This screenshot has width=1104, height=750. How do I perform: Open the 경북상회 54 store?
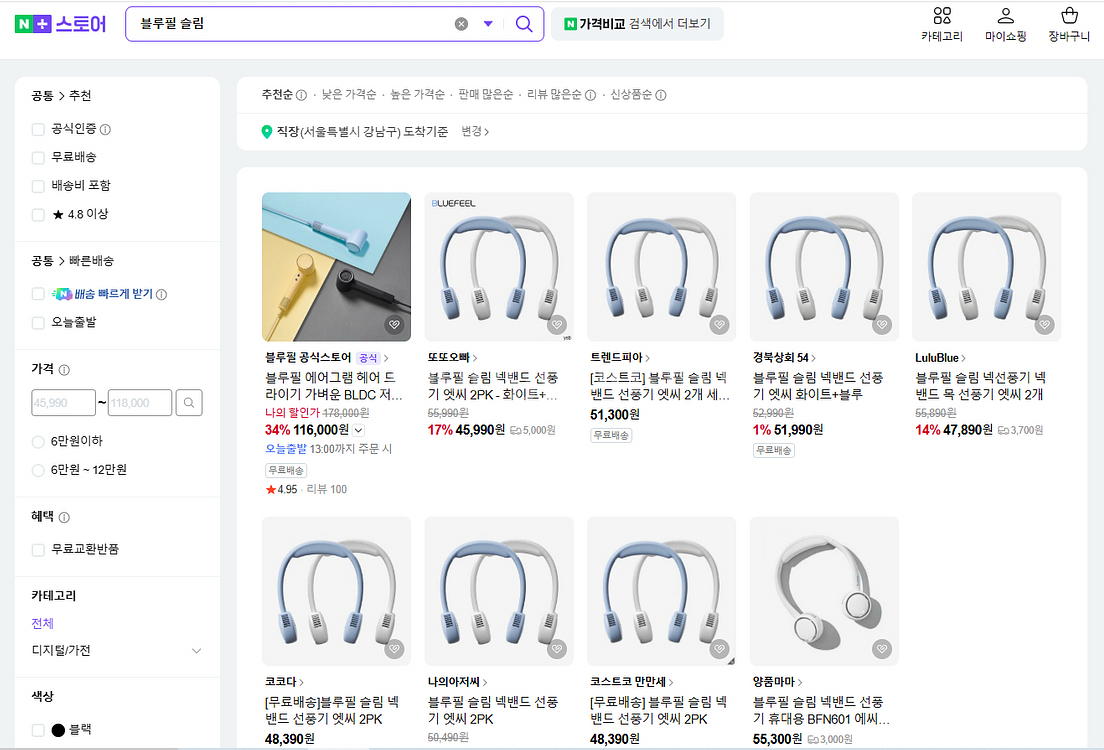click(784, 358)
